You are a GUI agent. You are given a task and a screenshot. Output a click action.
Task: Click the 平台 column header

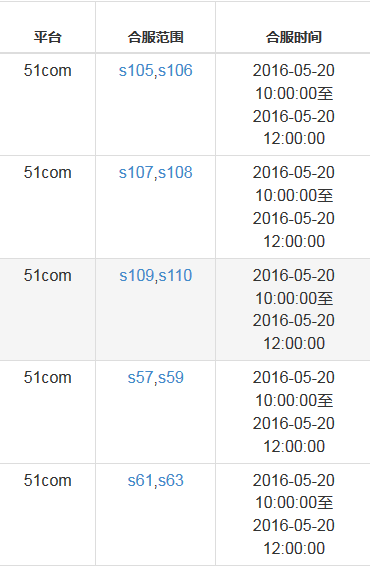48,37
